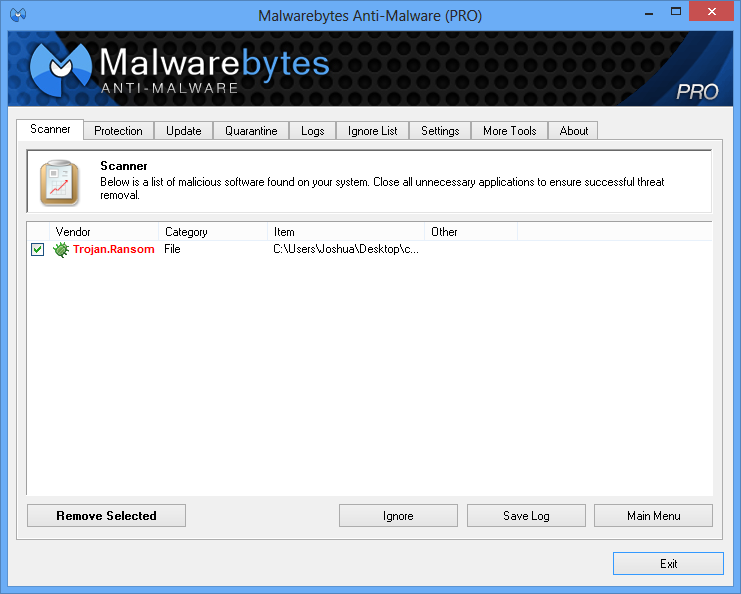Click the Exit button
This screenshot has width=741, height=594.
coord(668,563)
